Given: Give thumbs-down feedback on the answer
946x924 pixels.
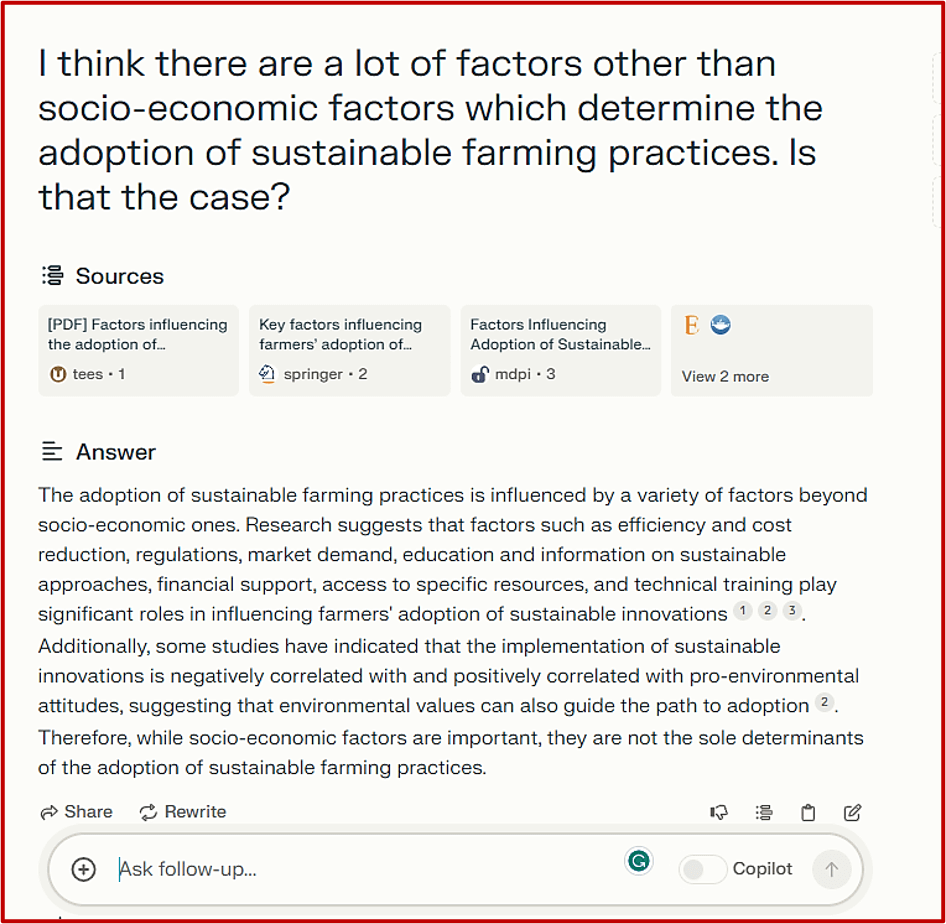Looking at the screenshot, I should 718,812.
